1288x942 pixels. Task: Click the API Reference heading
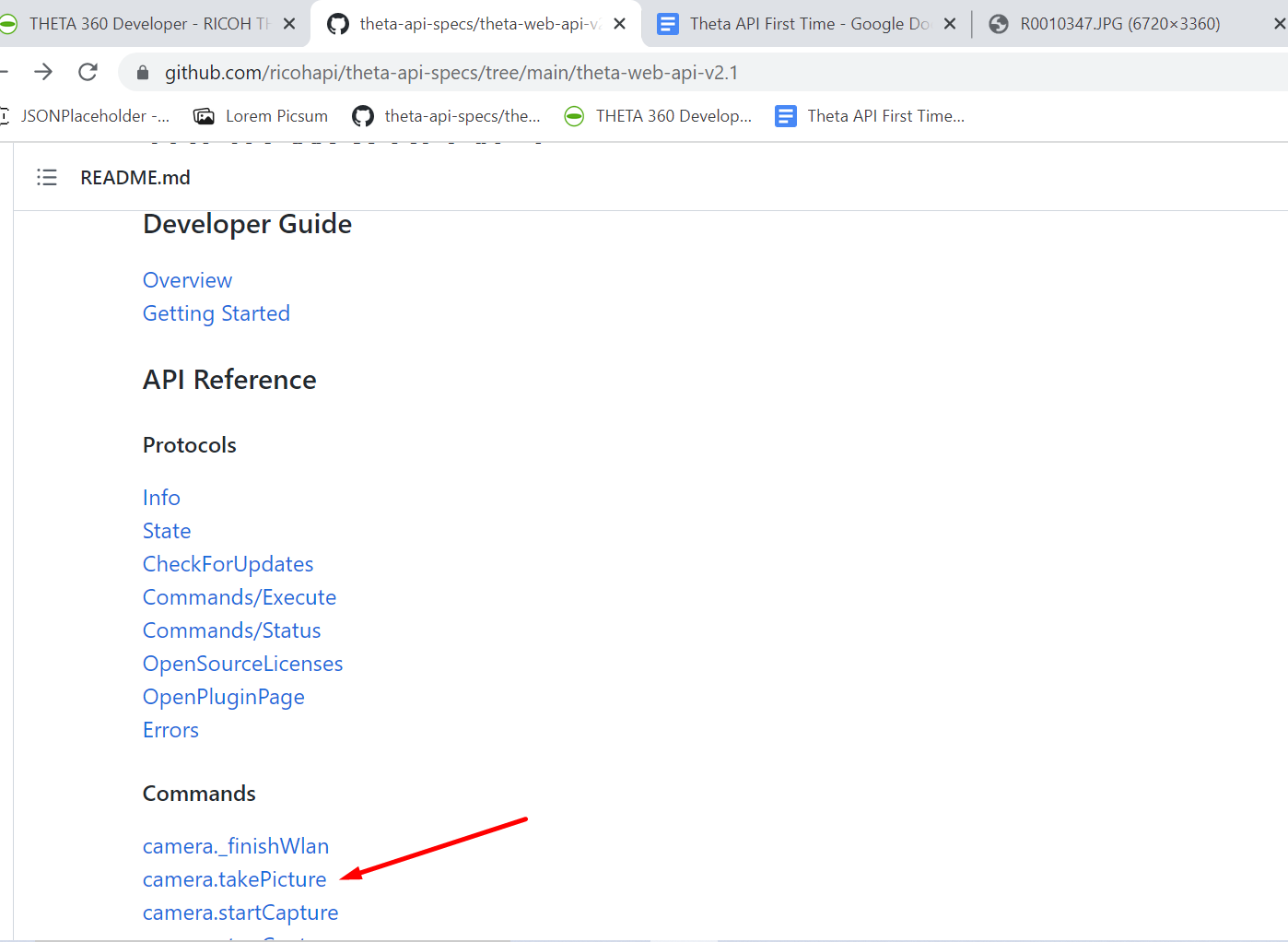tap(229, 380)
